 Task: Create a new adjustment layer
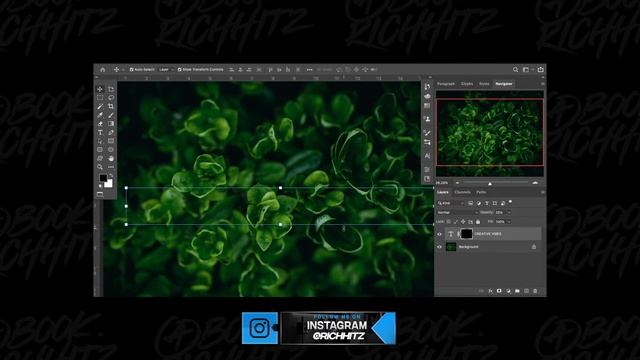coord(508,291)
